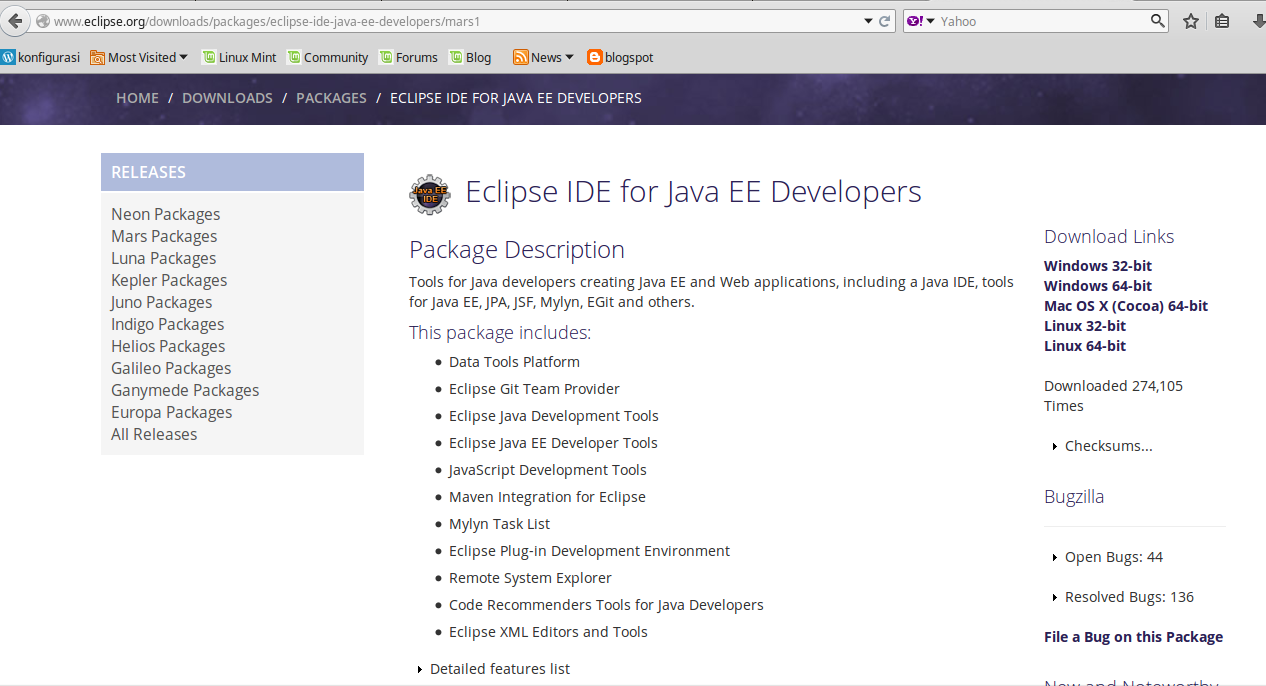Click the RELEASES sidebar header
The image size is (1266, 686).
tap(232, 172)
